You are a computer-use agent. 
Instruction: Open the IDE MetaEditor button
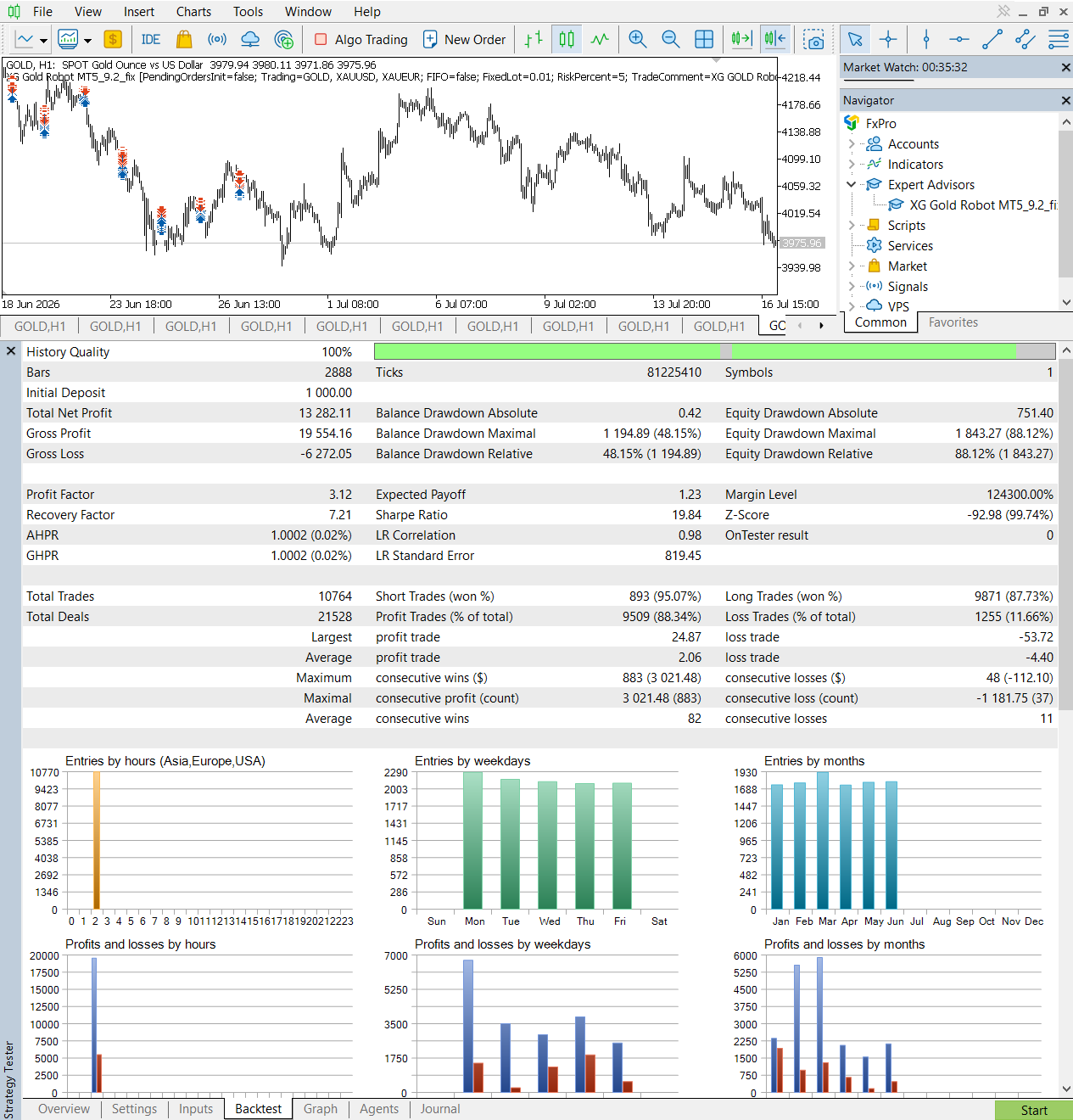click(151, 40)
